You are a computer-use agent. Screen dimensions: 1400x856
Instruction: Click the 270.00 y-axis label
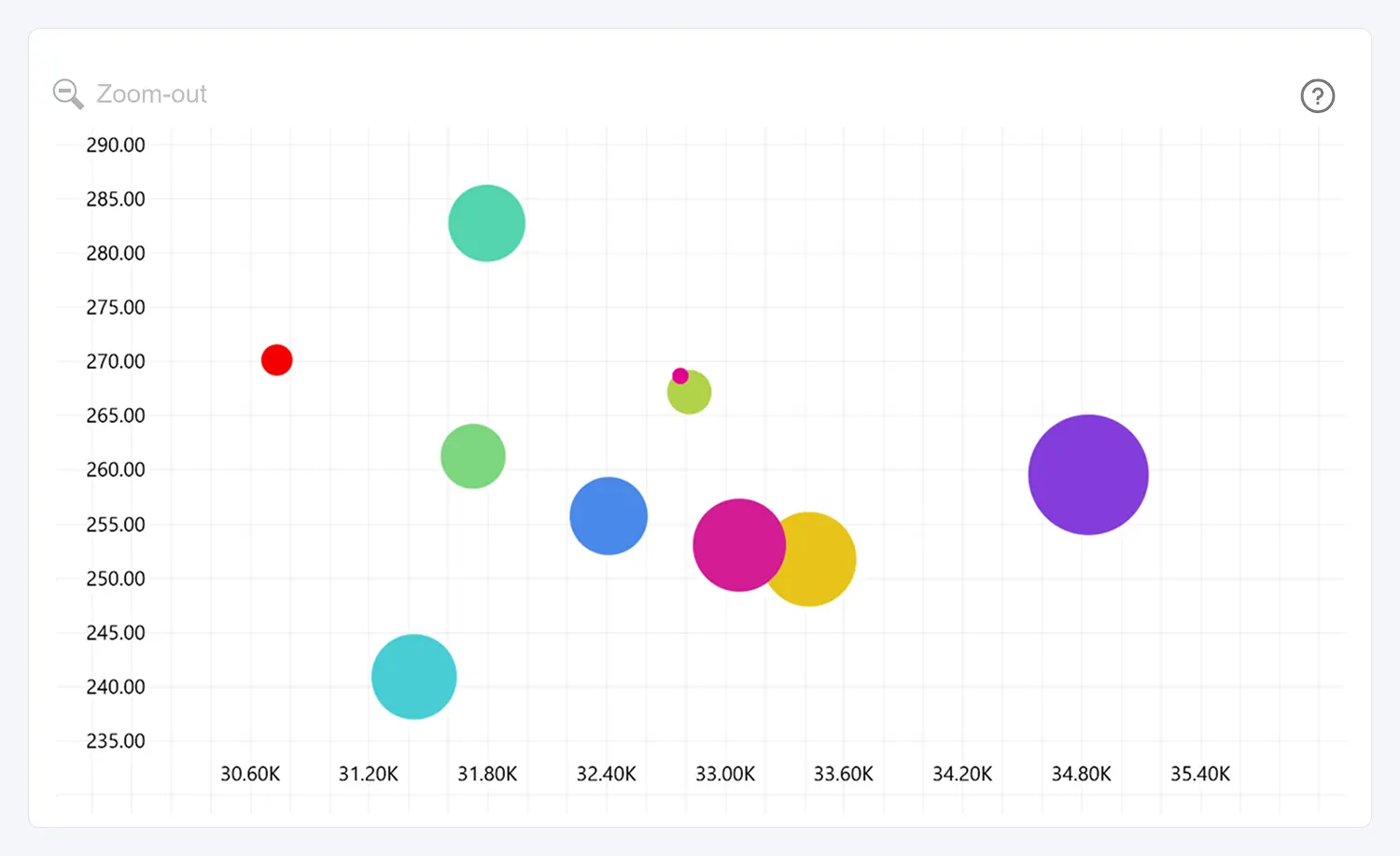[116, 361]
